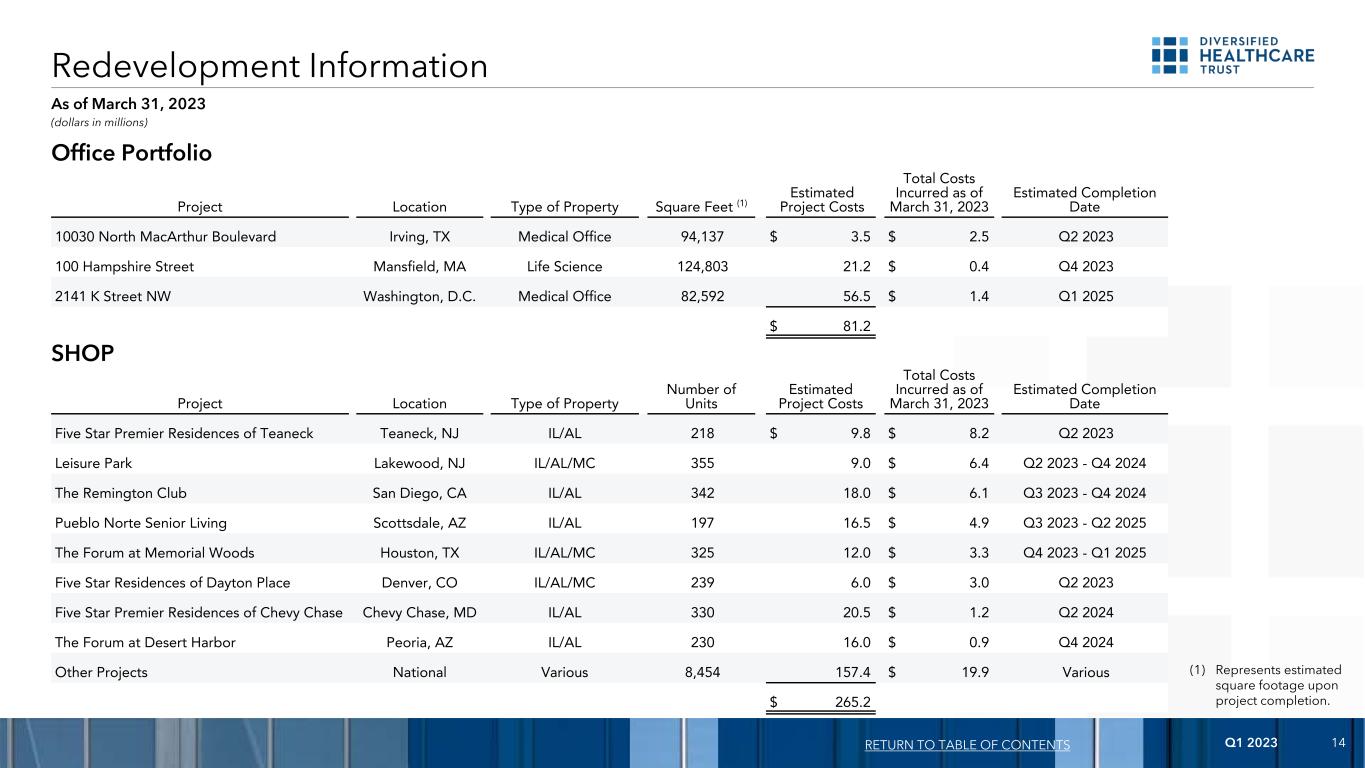The width and height of the screenshot is (1365, 768).
Task: Select Five Star Premier Residences of Teaneck
Action: 184,433
